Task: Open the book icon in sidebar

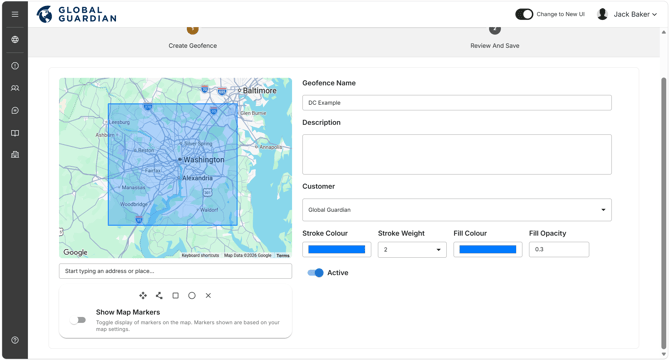Action: click(x=15, y=133)
